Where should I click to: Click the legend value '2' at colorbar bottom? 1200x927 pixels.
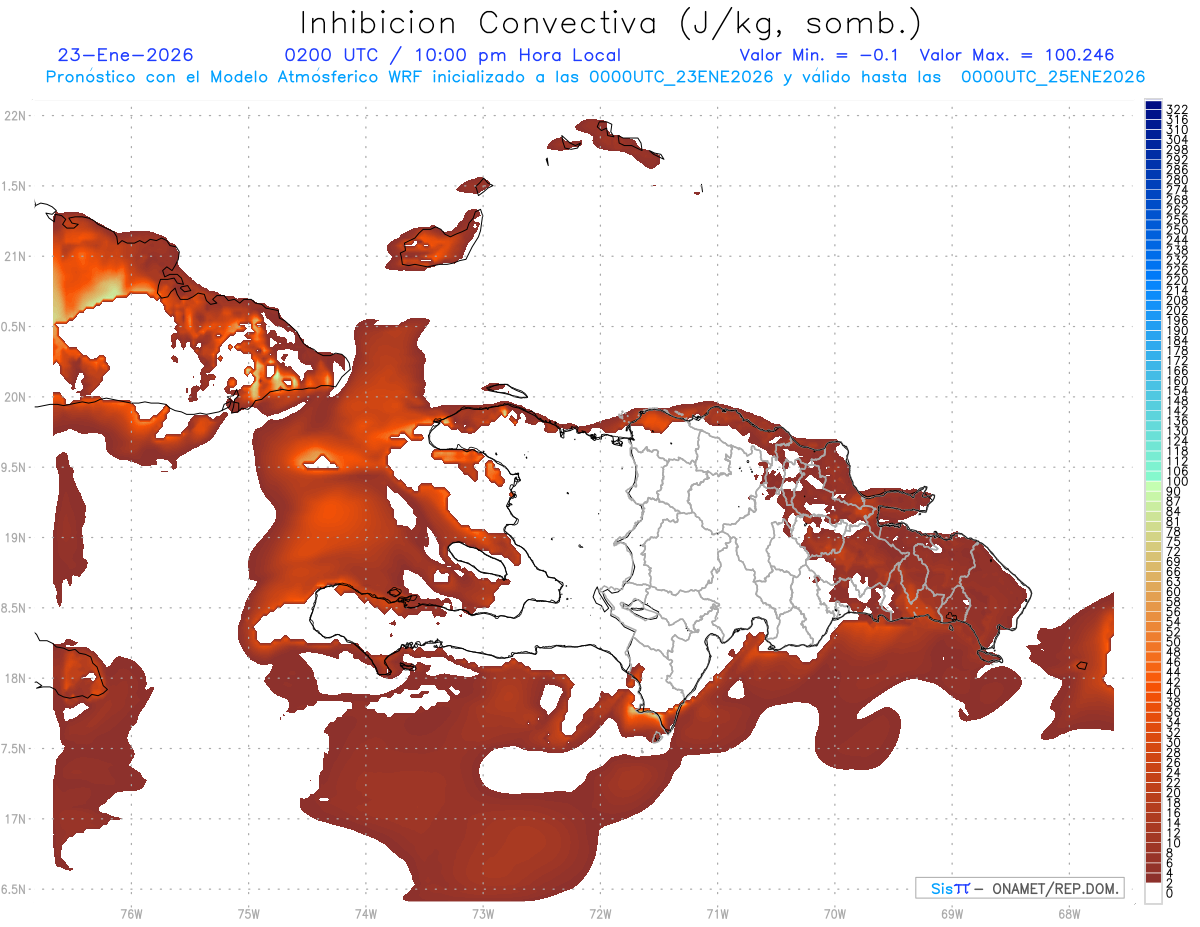1170,882
